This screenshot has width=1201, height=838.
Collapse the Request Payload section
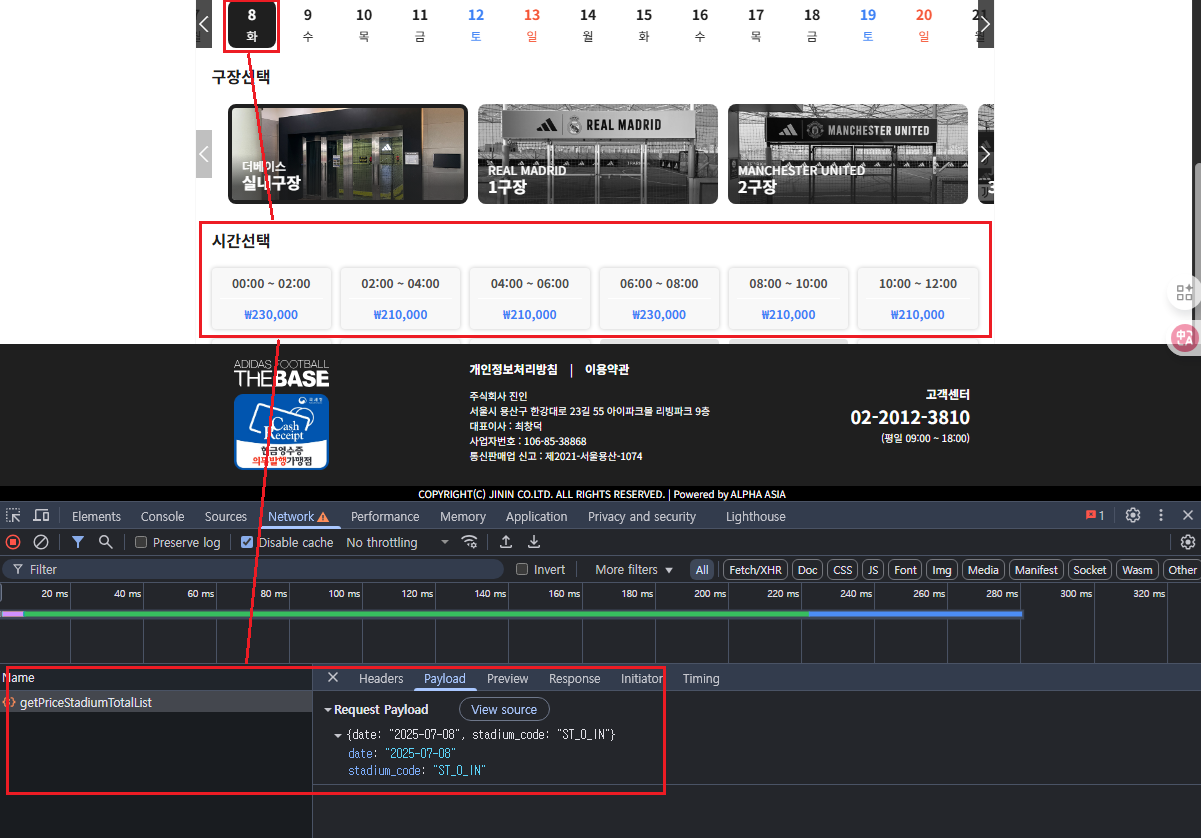pos(328,710)
